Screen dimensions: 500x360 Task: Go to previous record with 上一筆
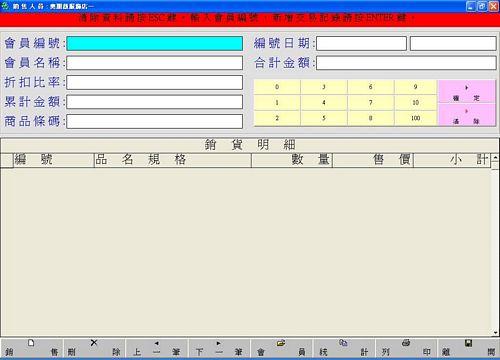[157, 348]
